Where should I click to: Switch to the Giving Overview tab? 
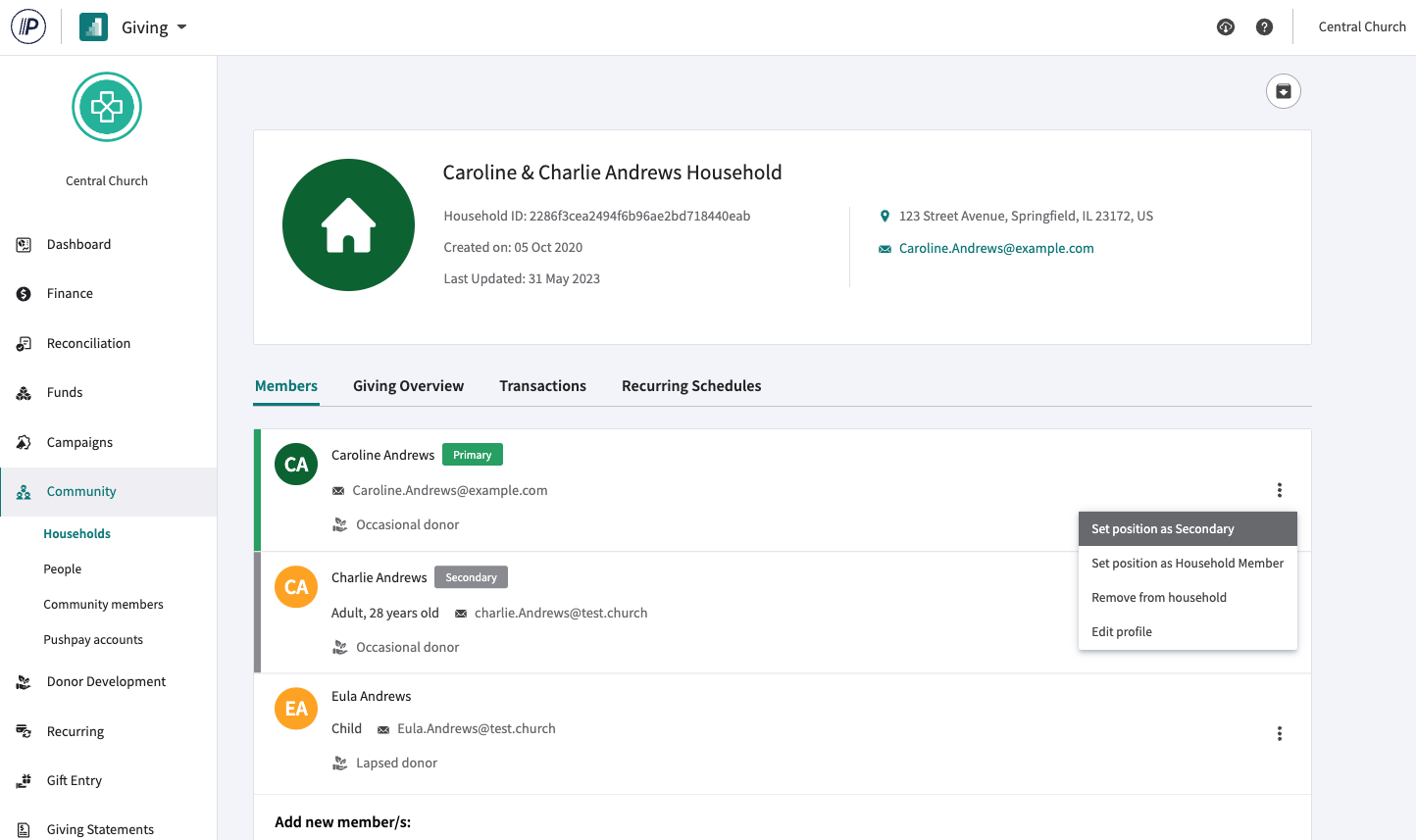pyautogui.click(x=408, y=386)
